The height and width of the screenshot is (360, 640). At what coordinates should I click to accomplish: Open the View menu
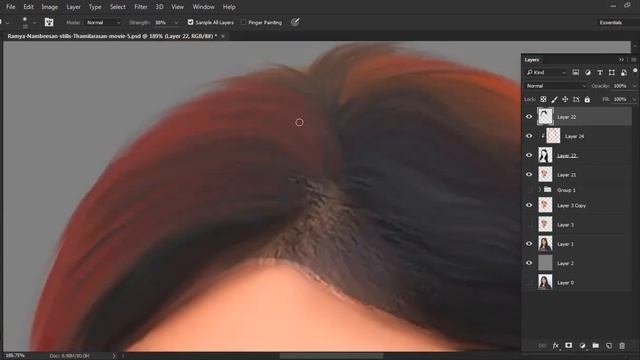[177, 7]
